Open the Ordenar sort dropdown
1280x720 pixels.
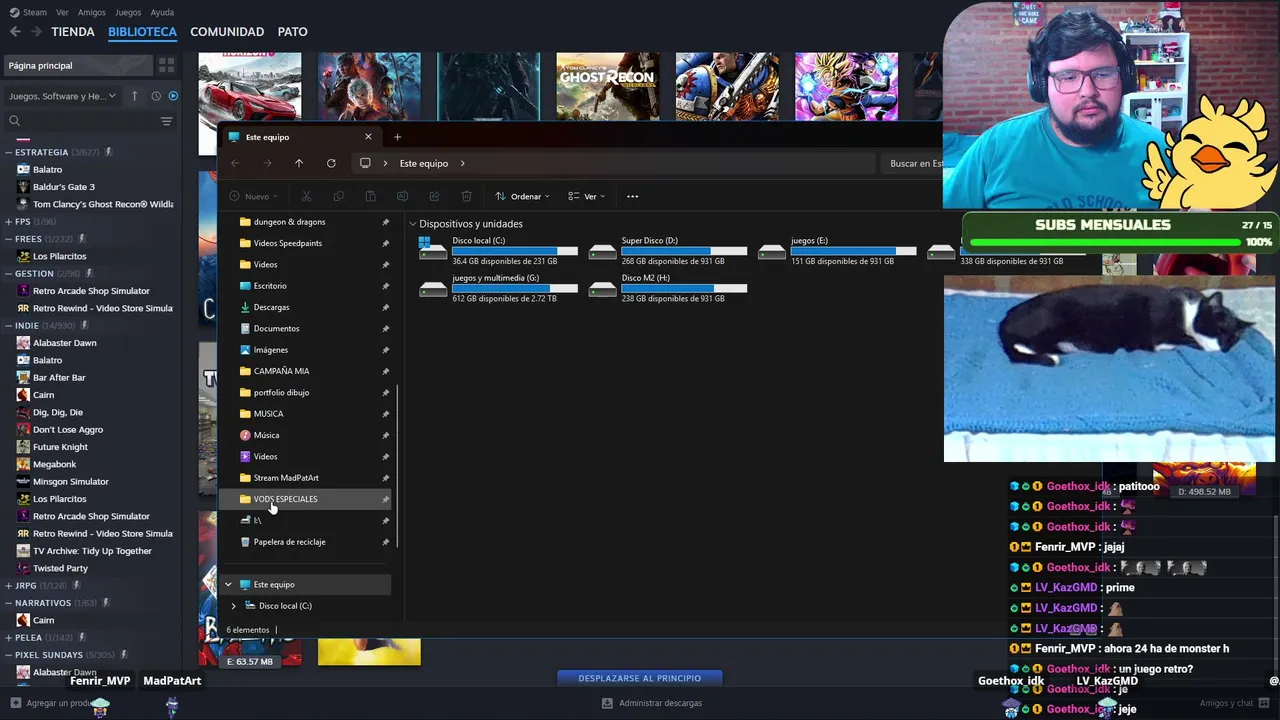523,196
